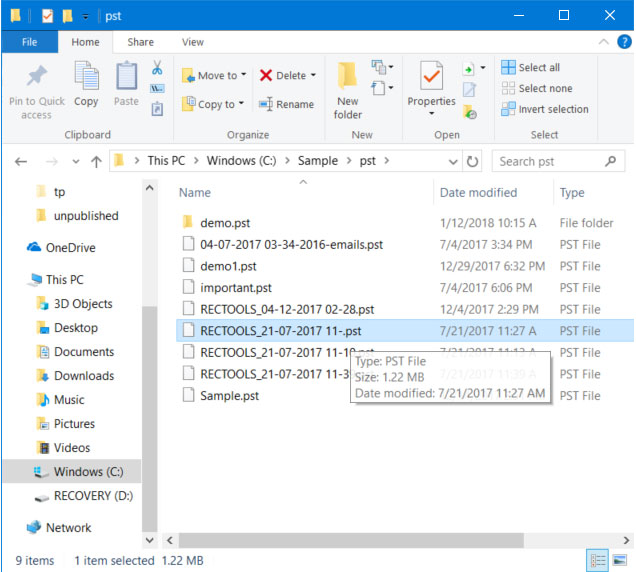The height and width of the screenshot is (572, 636).
Task: Switch to the Share ribbon tab
Action: pyautogui.click(x=140, y=42)
